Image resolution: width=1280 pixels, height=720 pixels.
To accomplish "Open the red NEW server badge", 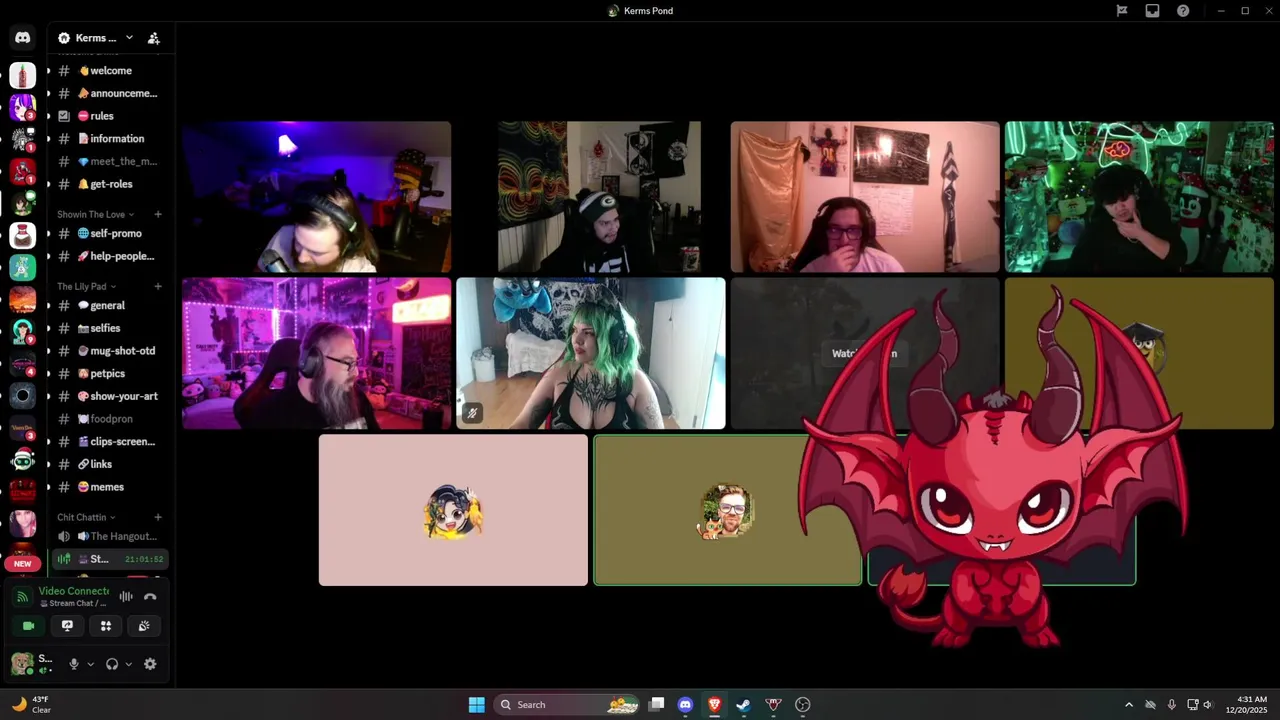I will (x=22, y=563).
